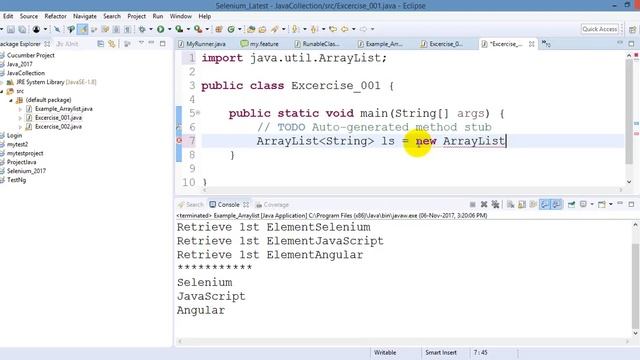Click the New Java Package icon
The image size is (640, 360).
tap(219, 29)
